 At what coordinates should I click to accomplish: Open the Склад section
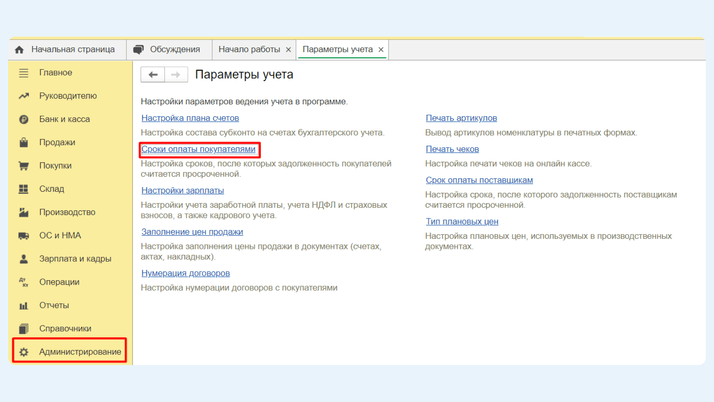pos(70,189)
